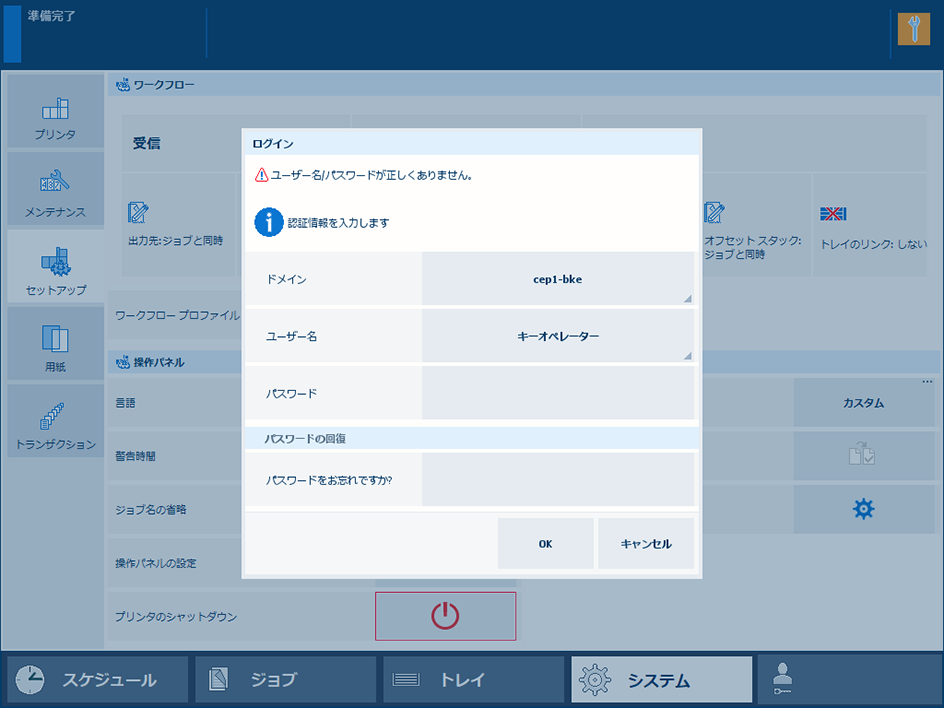The width and height of the screenshot is (944, 708).
Task: Open the トランザクション sidebar section
Action: point(55,422)
